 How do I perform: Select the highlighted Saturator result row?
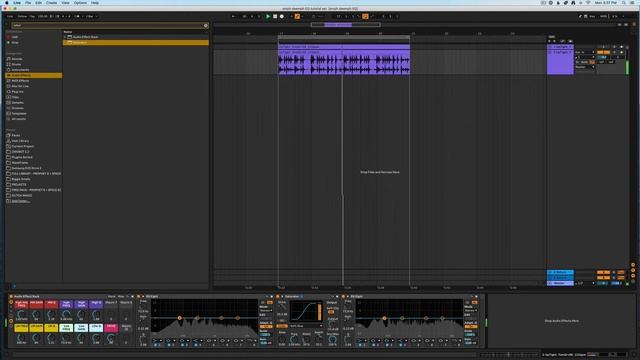(x=136, y=42)
